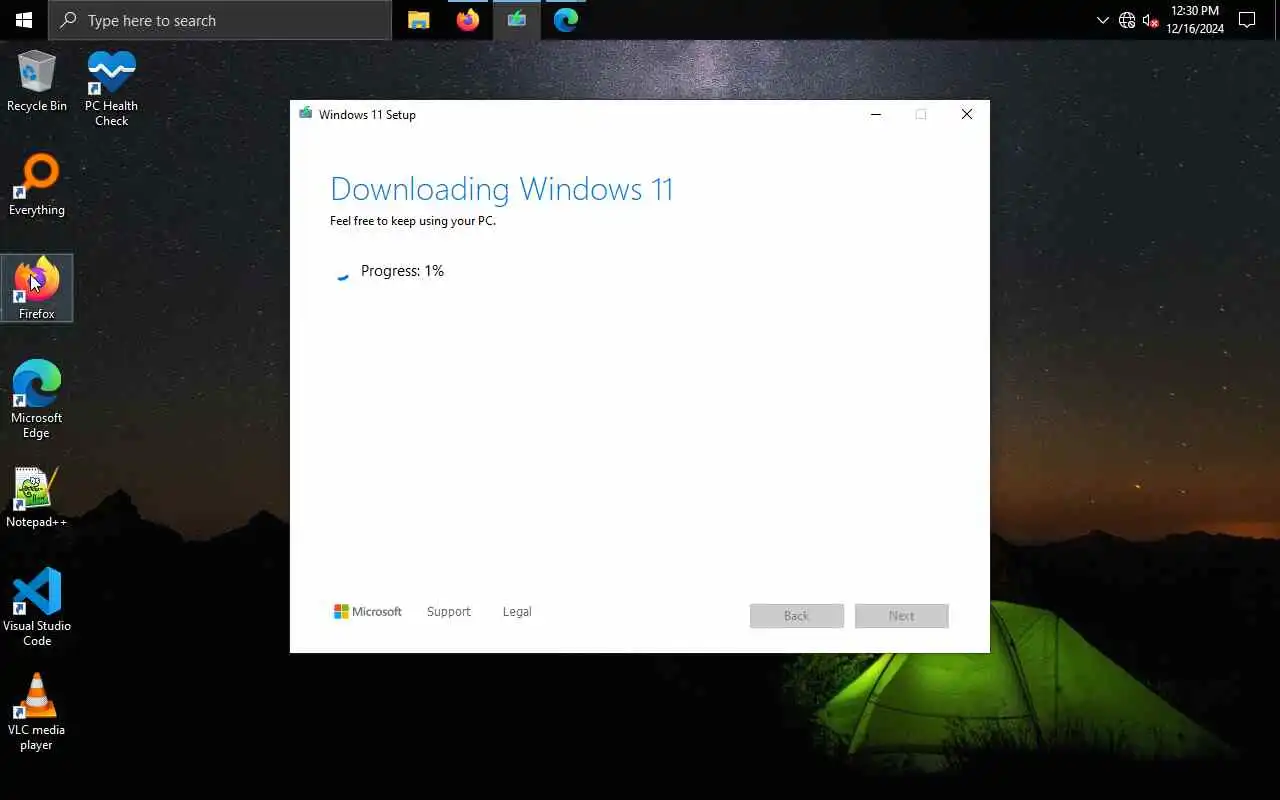This screenshot has height=800, width=1280.
Task: Open the clock and date flyout
Action: click(1195, 20)
